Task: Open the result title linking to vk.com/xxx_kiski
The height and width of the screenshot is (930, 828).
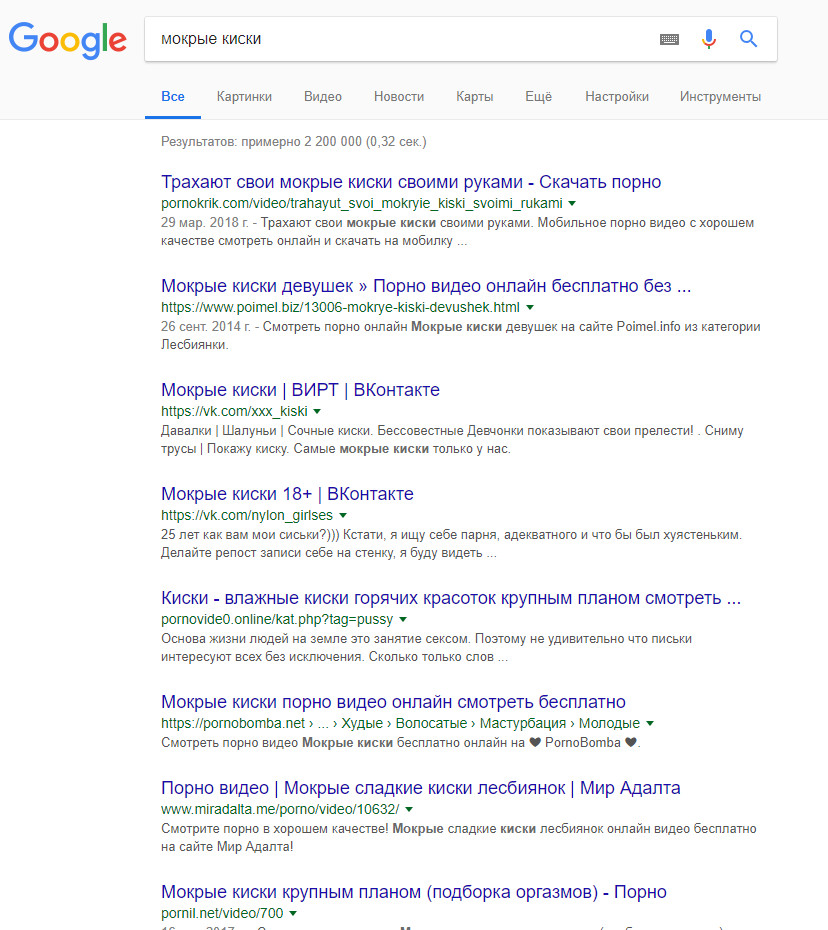Action: [x=300, y=390]
